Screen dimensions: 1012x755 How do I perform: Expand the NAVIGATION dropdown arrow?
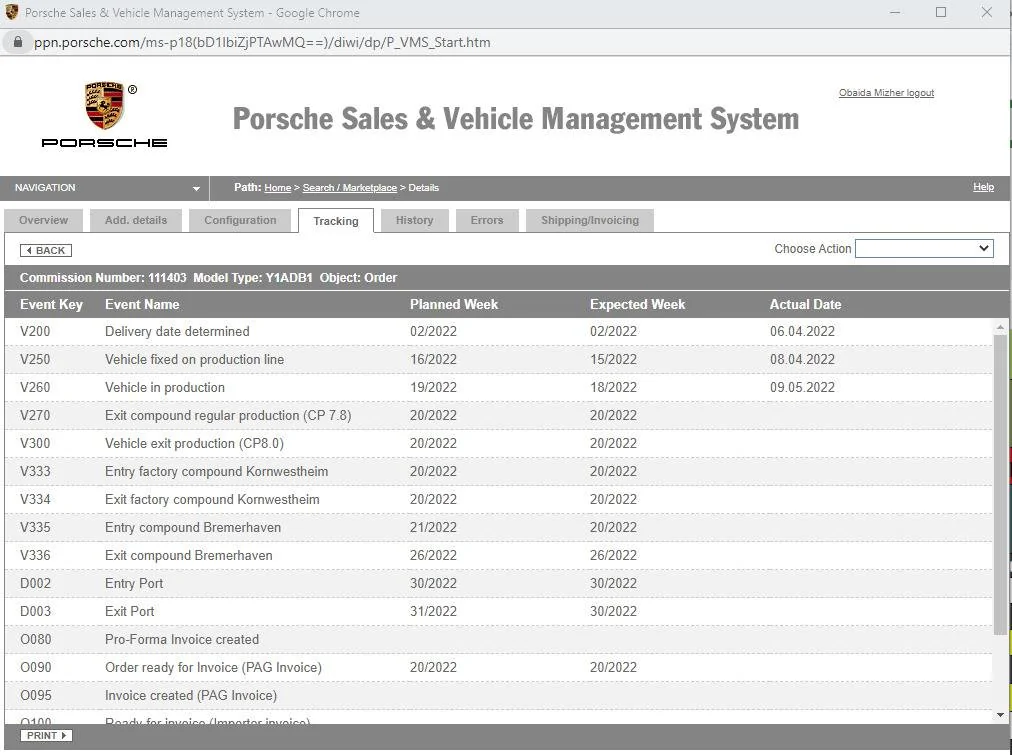(x=196, y=188)
